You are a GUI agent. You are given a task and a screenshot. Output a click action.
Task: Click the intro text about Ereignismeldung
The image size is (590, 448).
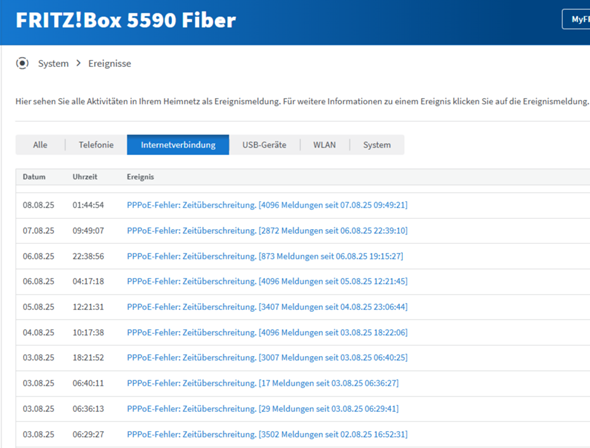[302, 102]
